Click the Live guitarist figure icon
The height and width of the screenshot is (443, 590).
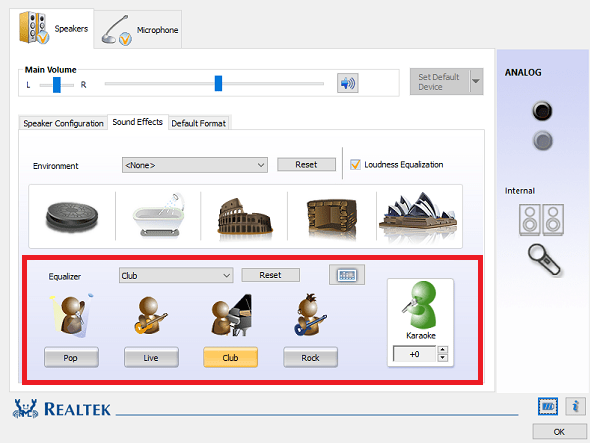151,315
